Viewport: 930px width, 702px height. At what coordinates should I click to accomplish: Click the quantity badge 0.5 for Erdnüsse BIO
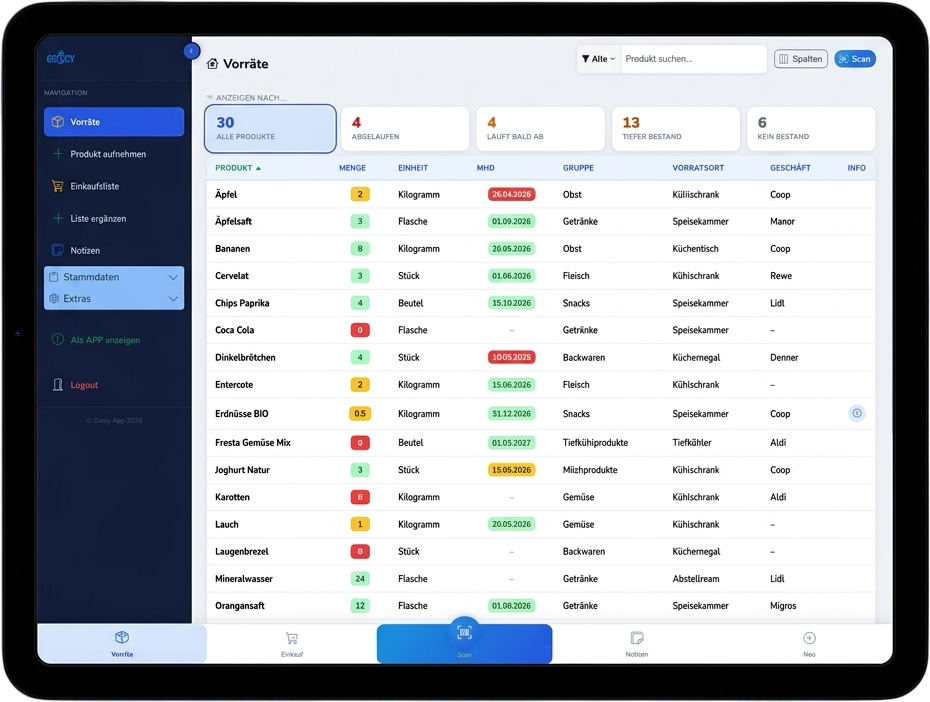coord(360,413)
